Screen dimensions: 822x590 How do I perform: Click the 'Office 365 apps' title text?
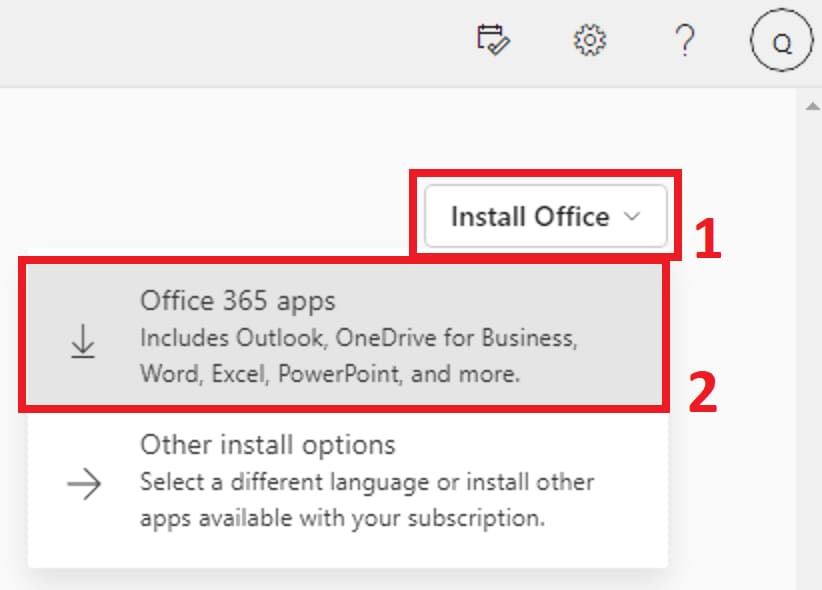(238, 301)
